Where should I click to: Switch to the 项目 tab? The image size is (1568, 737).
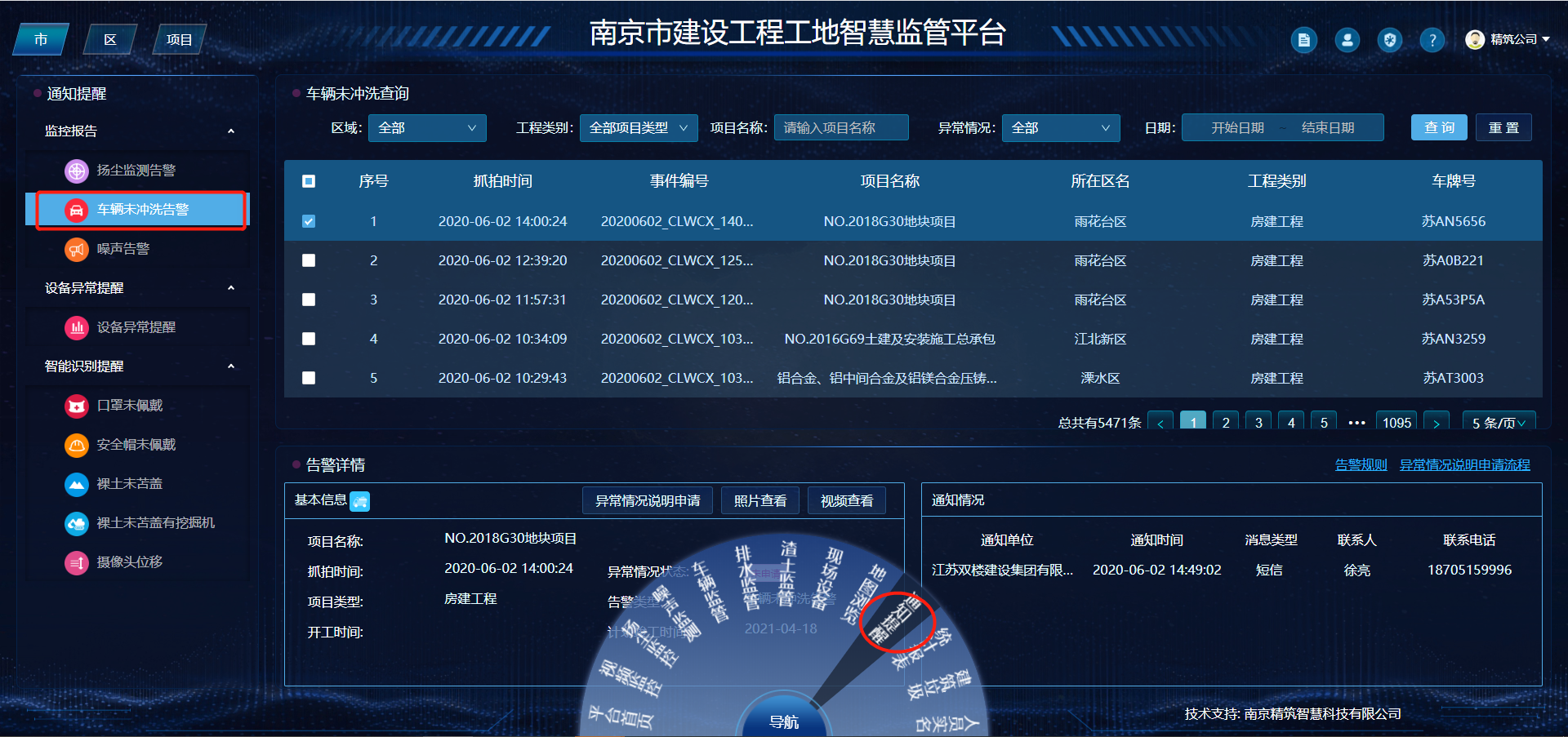pyautogui.click(x=179, y=39)
